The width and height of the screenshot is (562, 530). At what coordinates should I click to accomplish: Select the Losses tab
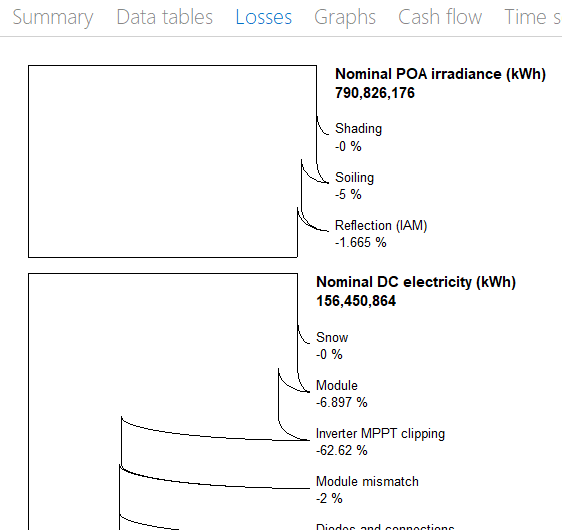pos(264,17)
